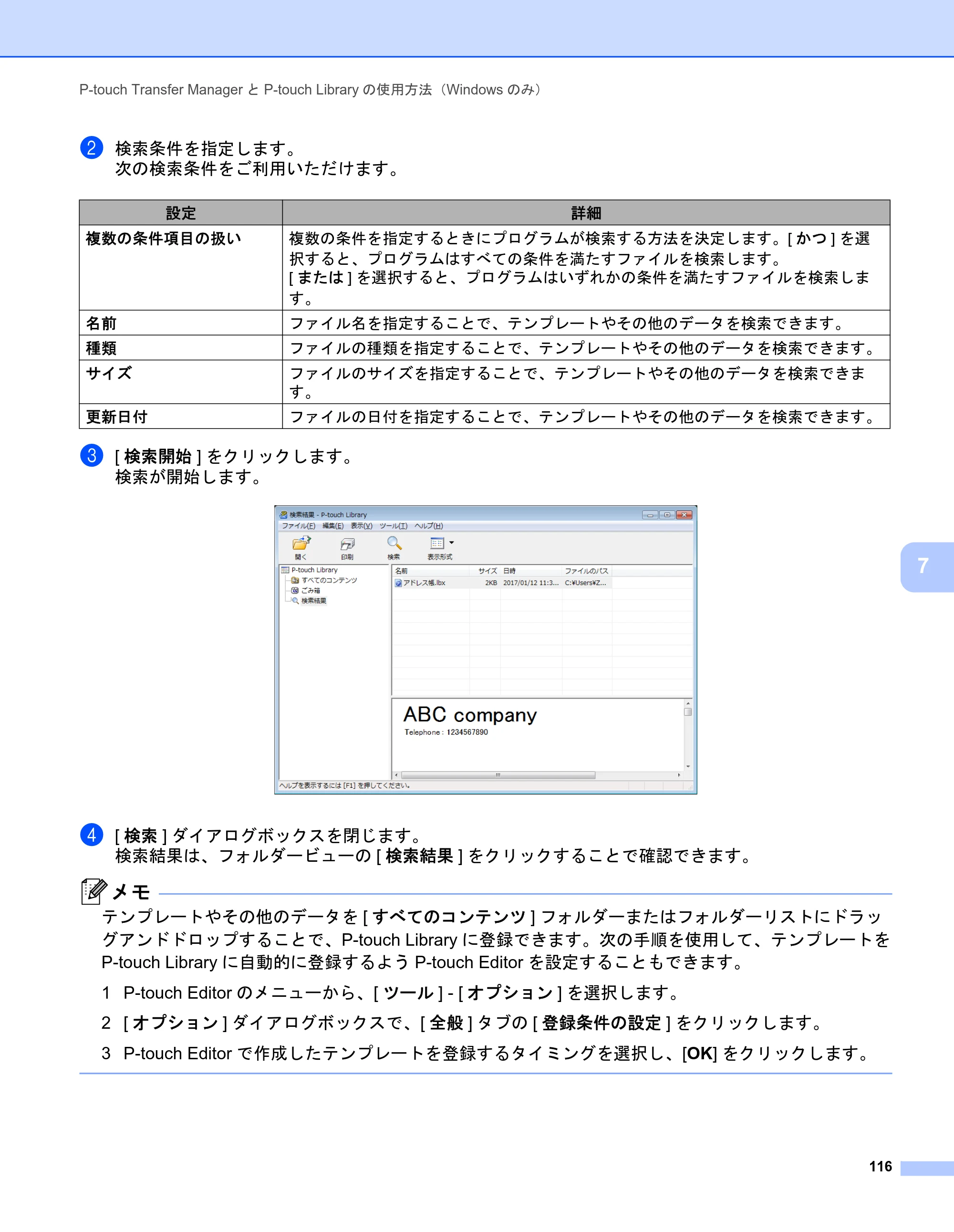Click the memo pencil notepad icon
The height and width of the screenshot is (1232, 954).
tap(93, 891)
